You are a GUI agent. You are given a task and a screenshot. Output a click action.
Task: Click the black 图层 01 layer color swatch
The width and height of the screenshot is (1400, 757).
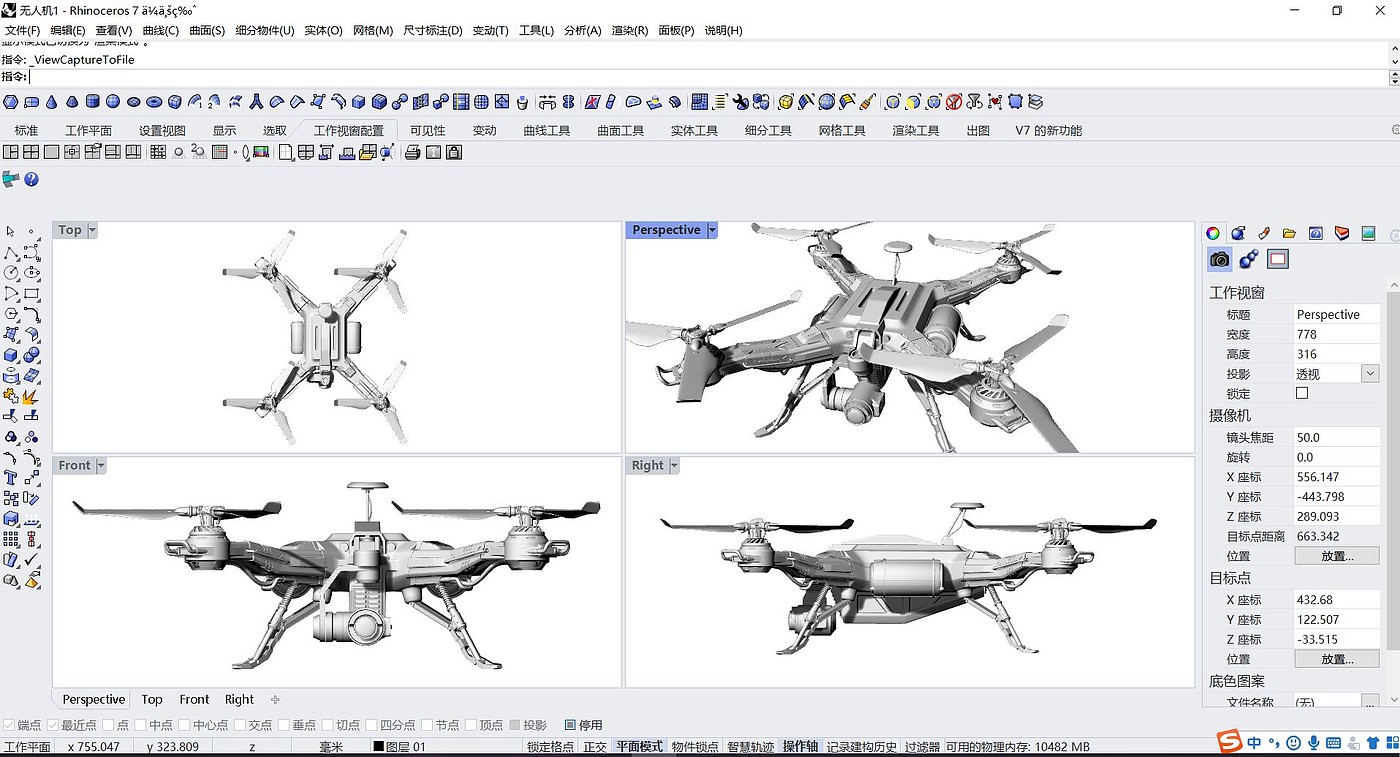pos(379,747)
